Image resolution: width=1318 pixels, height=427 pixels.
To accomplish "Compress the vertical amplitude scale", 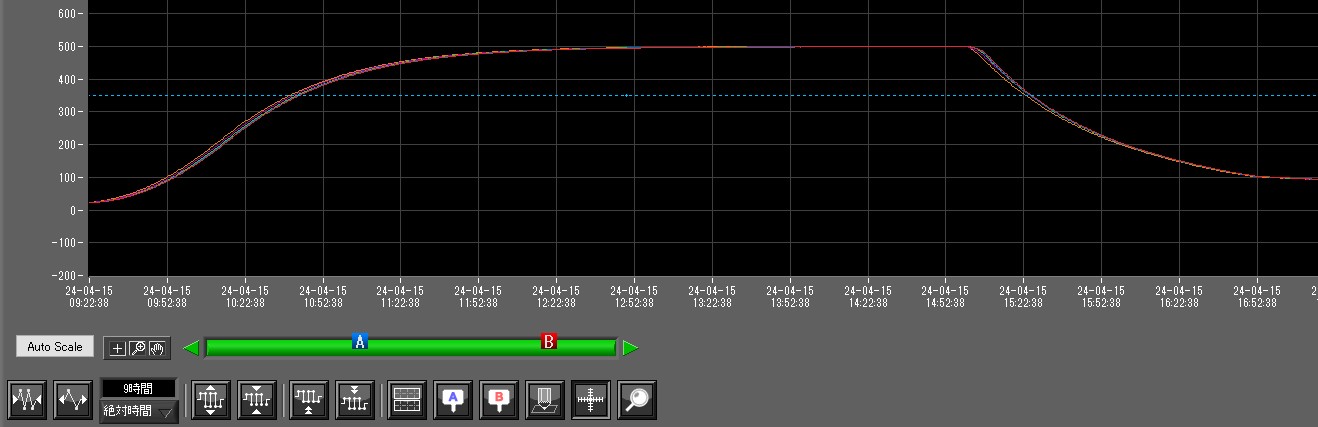I will tap(257, 399).
